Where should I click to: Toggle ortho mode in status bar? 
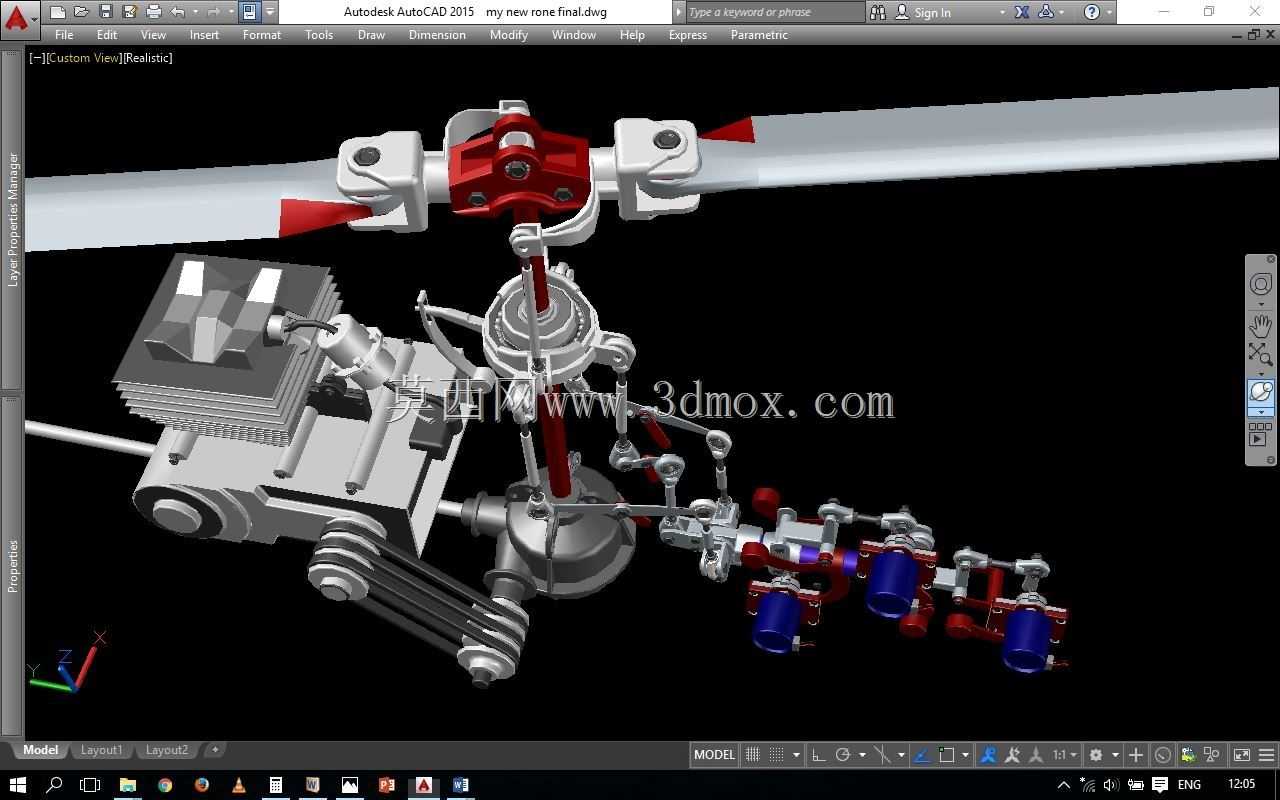818,755
